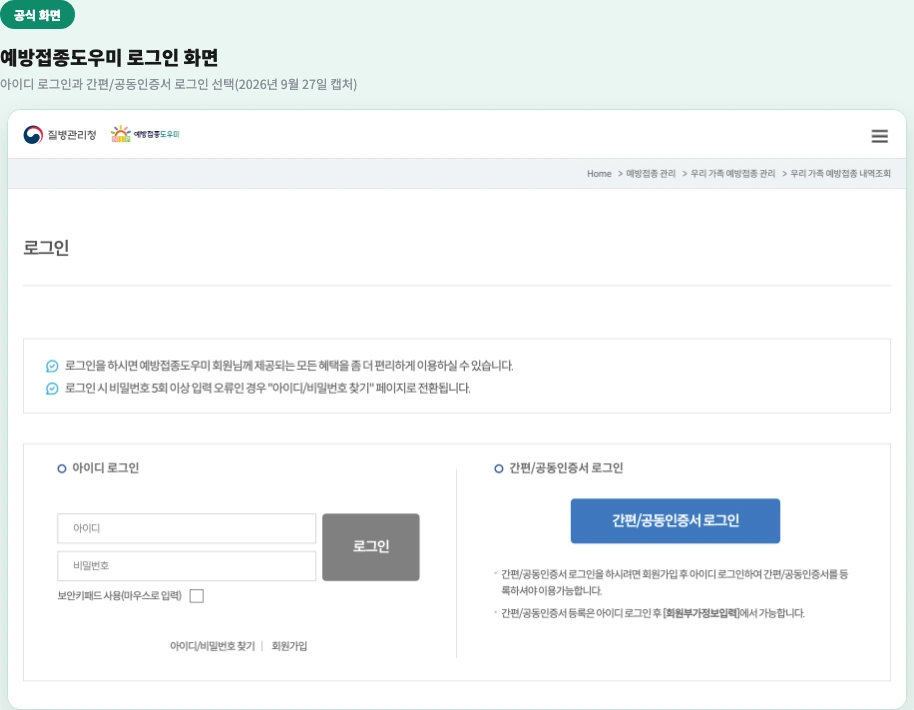Go to Home breadcrumb
Screen dimensions: 914x710
pos(599,173)
